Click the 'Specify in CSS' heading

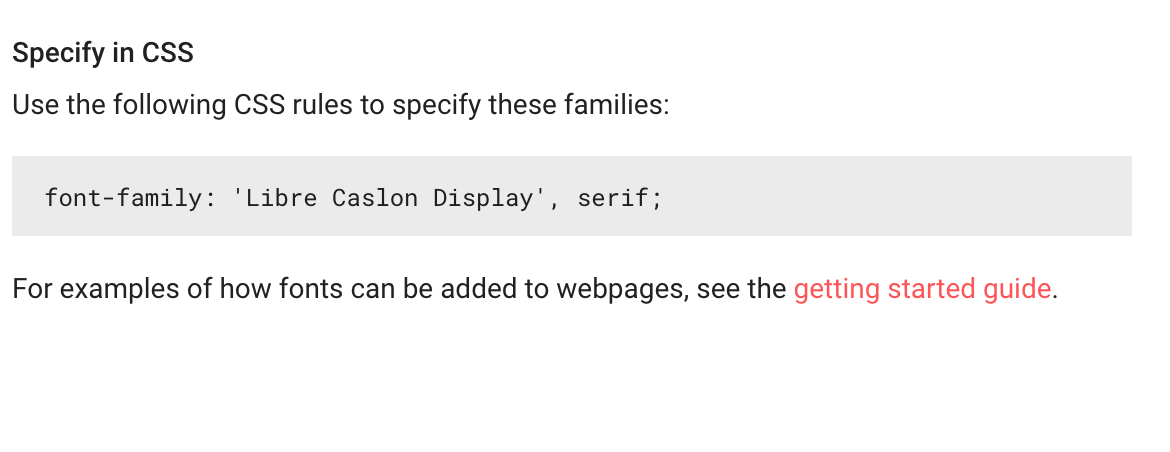coord(103,54)
